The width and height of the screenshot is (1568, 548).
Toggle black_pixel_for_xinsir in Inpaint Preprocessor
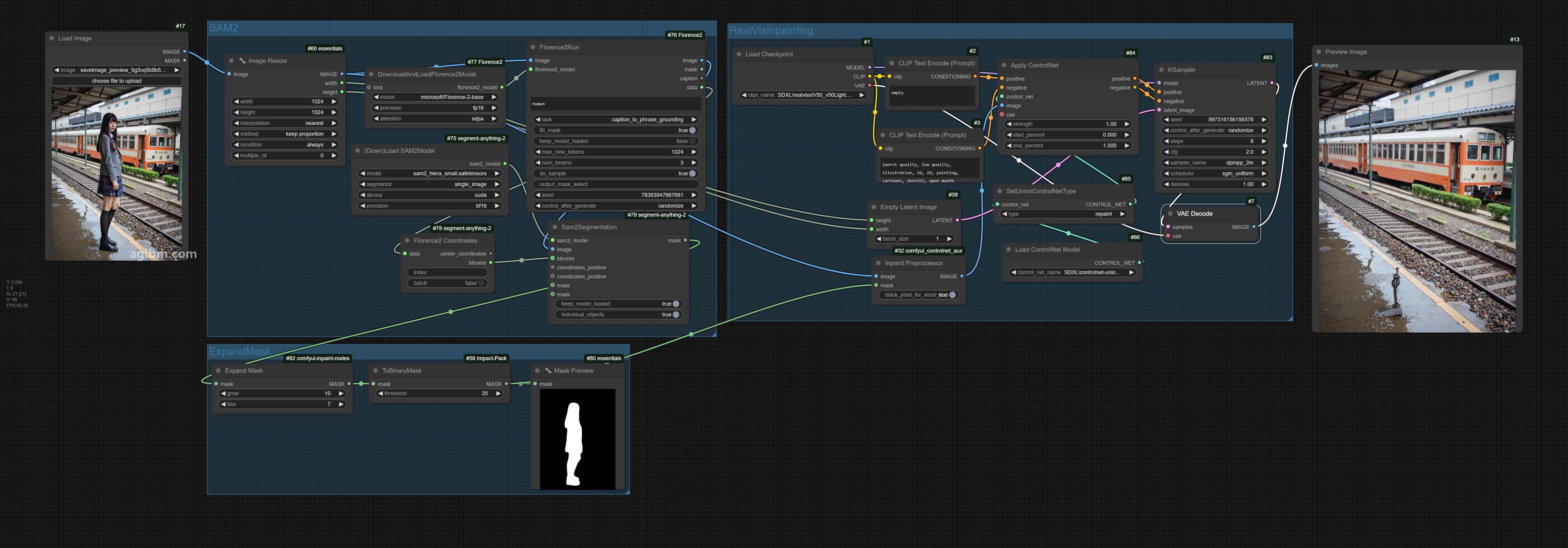[x=952, y=295]
